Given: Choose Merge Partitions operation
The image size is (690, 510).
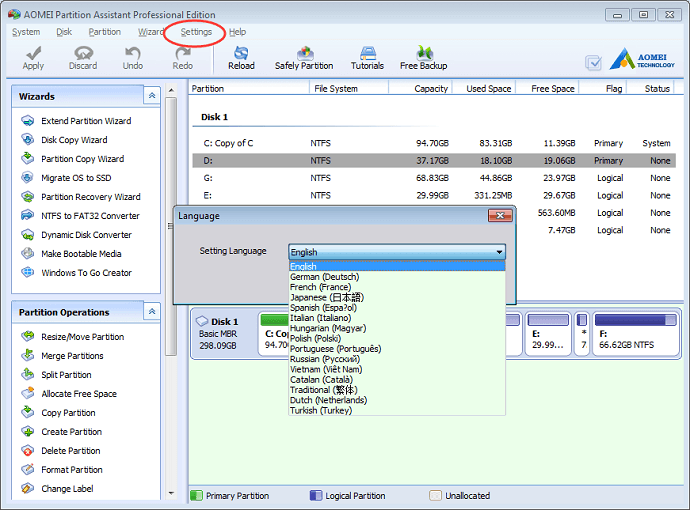Looking at the screenshot, I should pyautogui.click(x=72, y=356).
